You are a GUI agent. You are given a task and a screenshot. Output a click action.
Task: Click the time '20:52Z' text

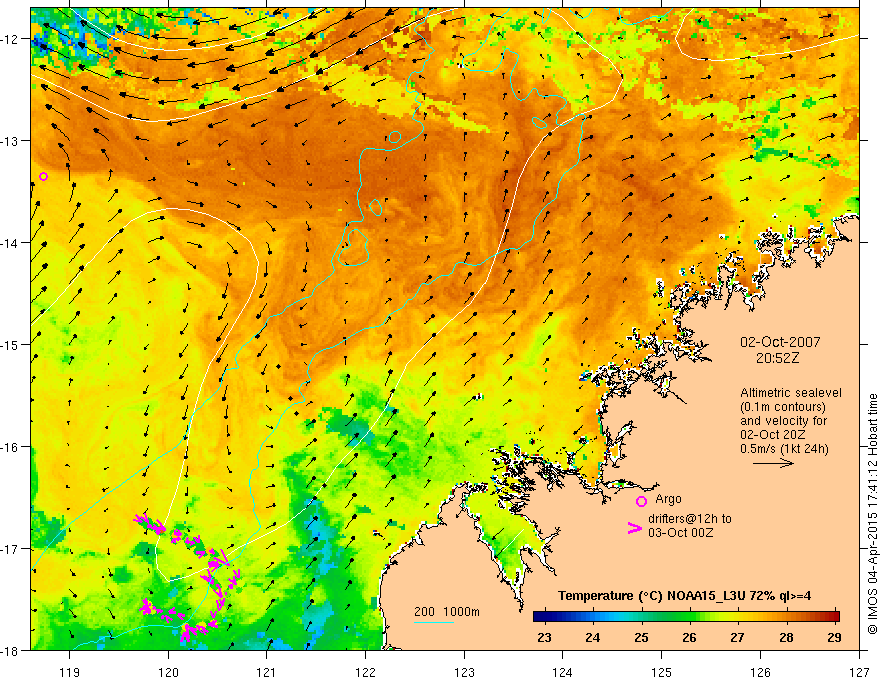click(x=777, y=358)
